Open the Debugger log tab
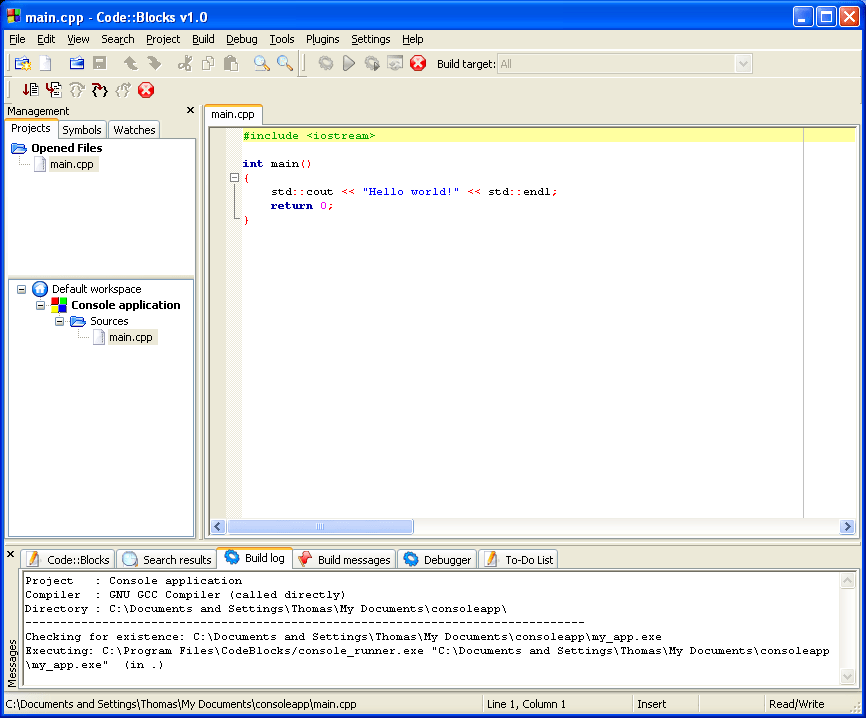Screen dimensions: 866x718 click(436, 559)
